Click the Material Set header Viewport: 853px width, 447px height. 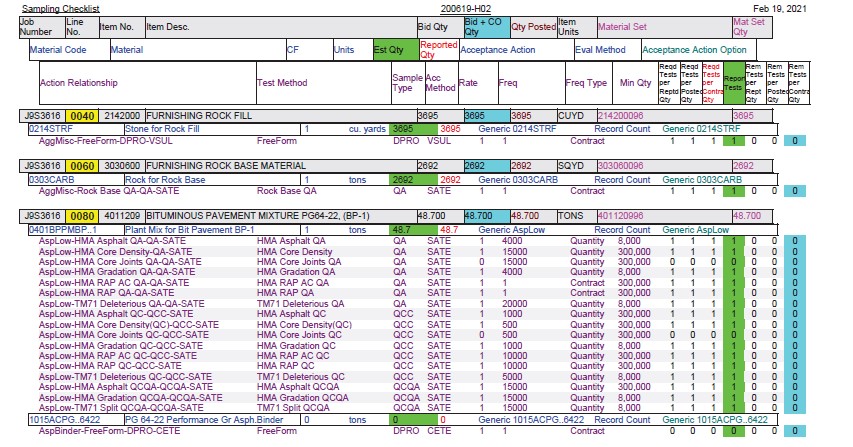pyautogui.click(x=622, y=27)
